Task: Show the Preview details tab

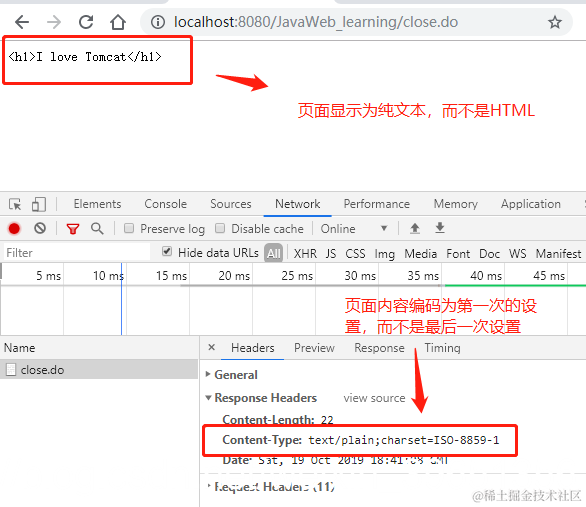Action: click(314, 347)
